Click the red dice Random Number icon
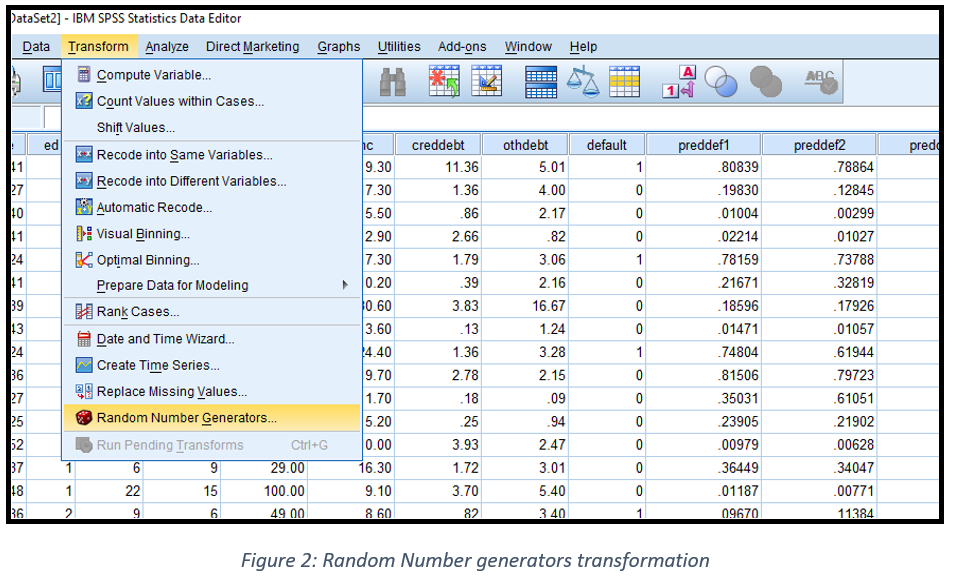The width and height of the screenshot is (953, 576). coord(84,417)
